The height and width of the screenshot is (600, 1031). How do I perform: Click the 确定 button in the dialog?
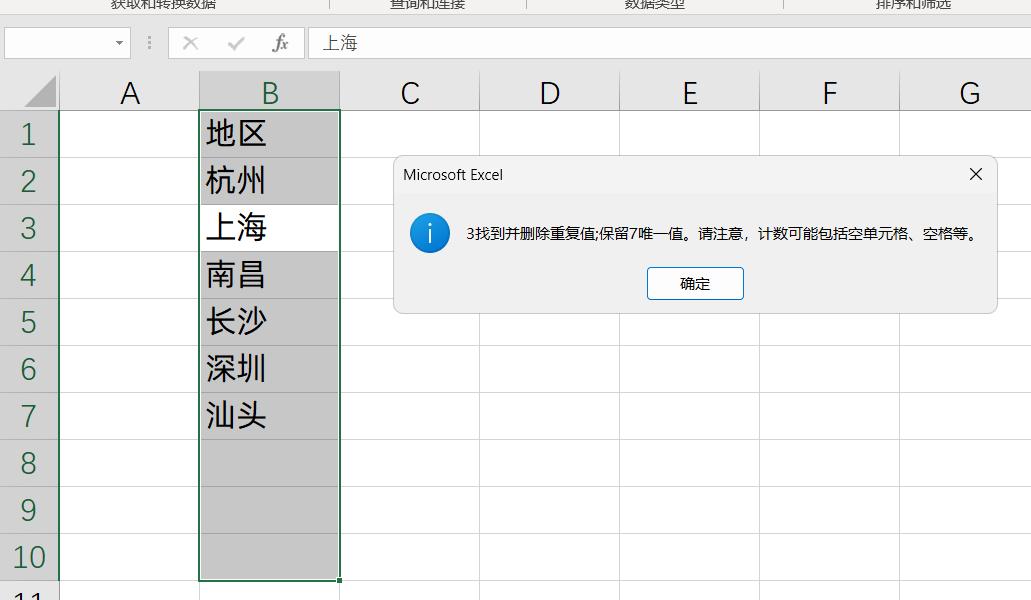(695, 283)
